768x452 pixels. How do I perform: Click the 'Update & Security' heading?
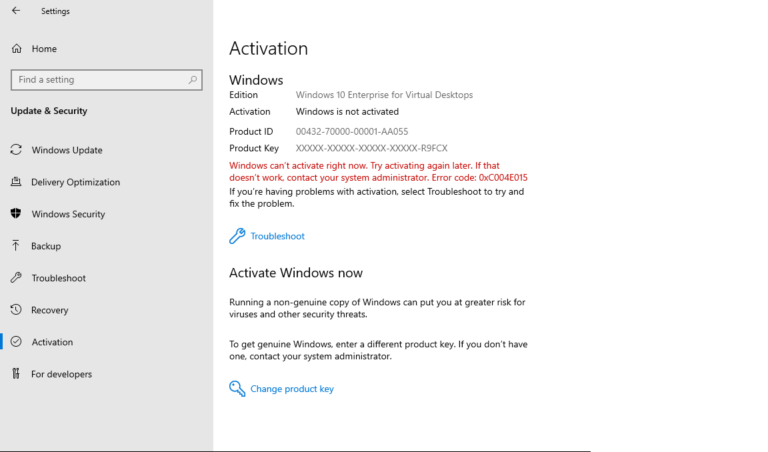pyautogui.click(x=49, y=111)
